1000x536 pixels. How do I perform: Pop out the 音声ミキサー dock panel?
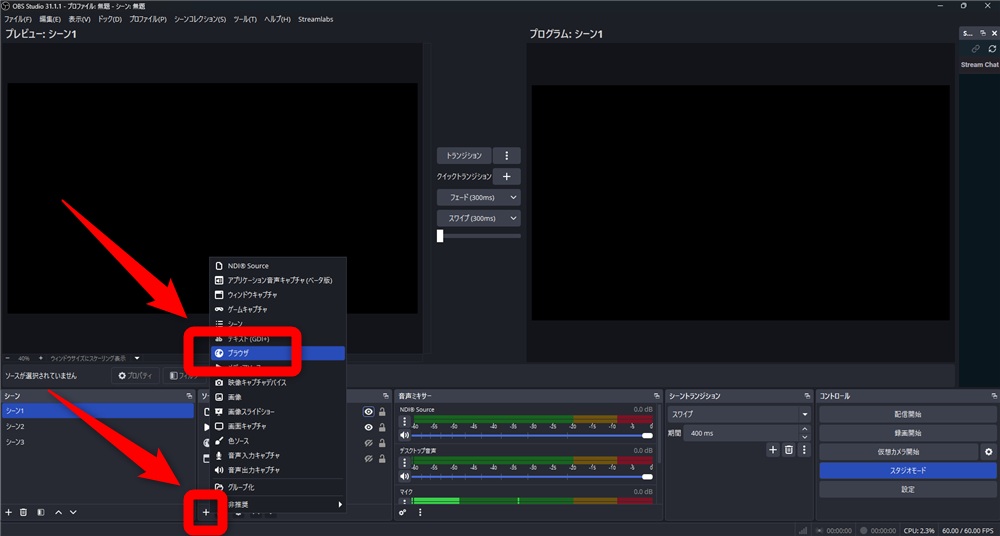[x=657, y=396]
